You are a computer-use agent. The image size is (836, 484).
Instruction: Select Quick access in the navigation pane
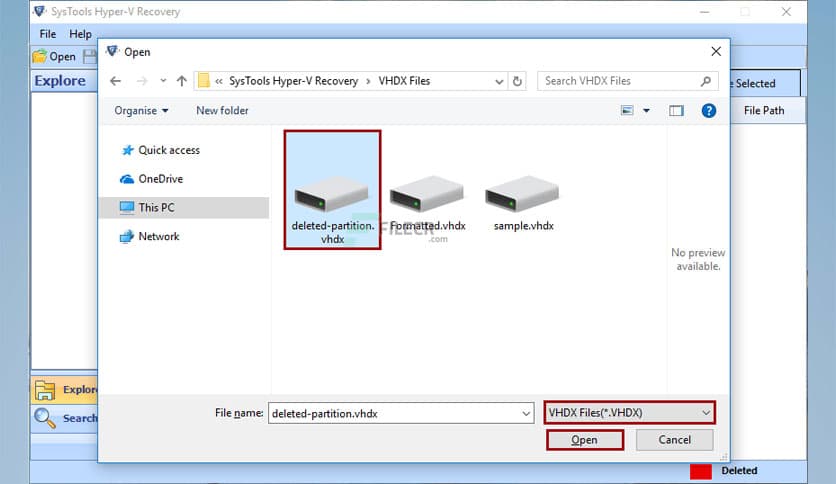(x=169, y=150)
